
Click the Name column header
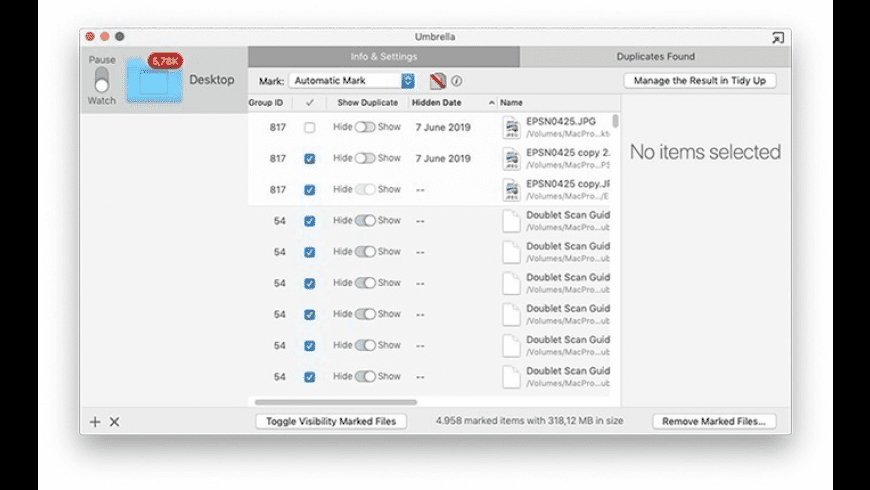pos(558,103)
